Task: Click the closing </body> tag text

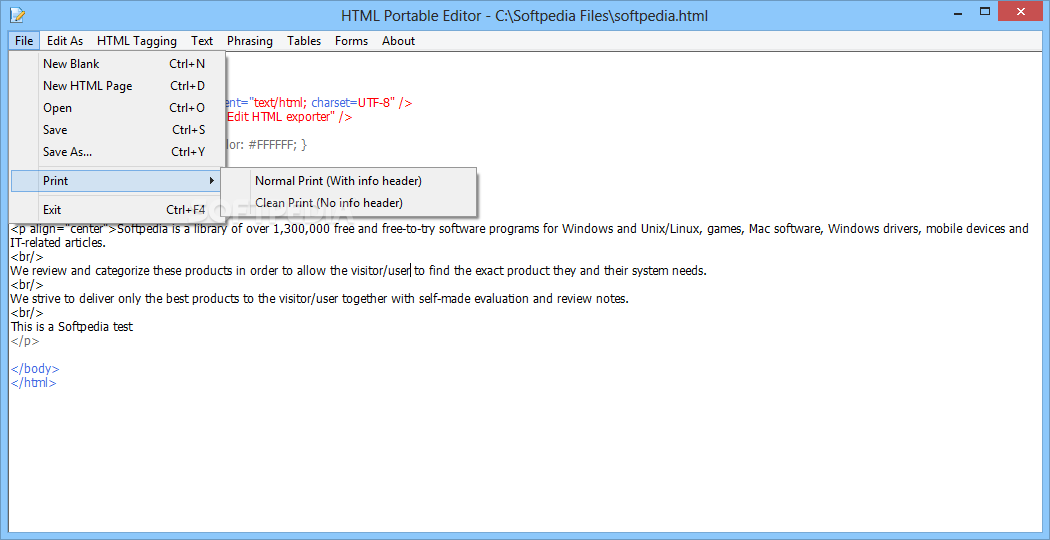Action: click(x=35, y=368)
